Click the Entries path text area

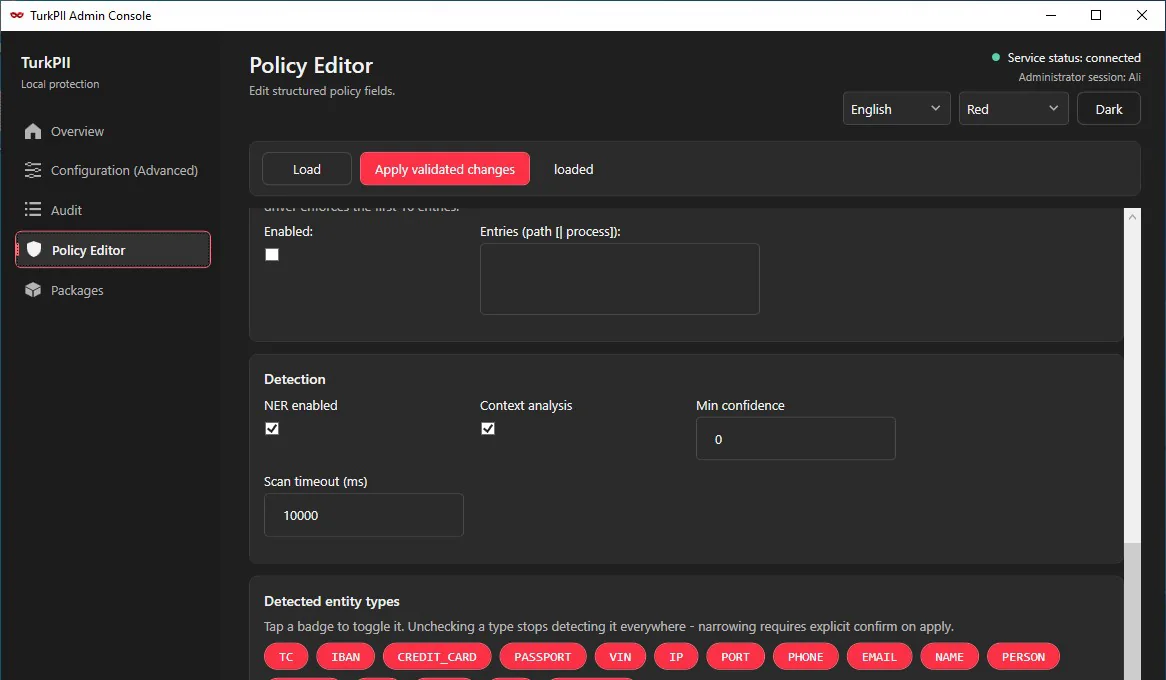tap(619, 279)
